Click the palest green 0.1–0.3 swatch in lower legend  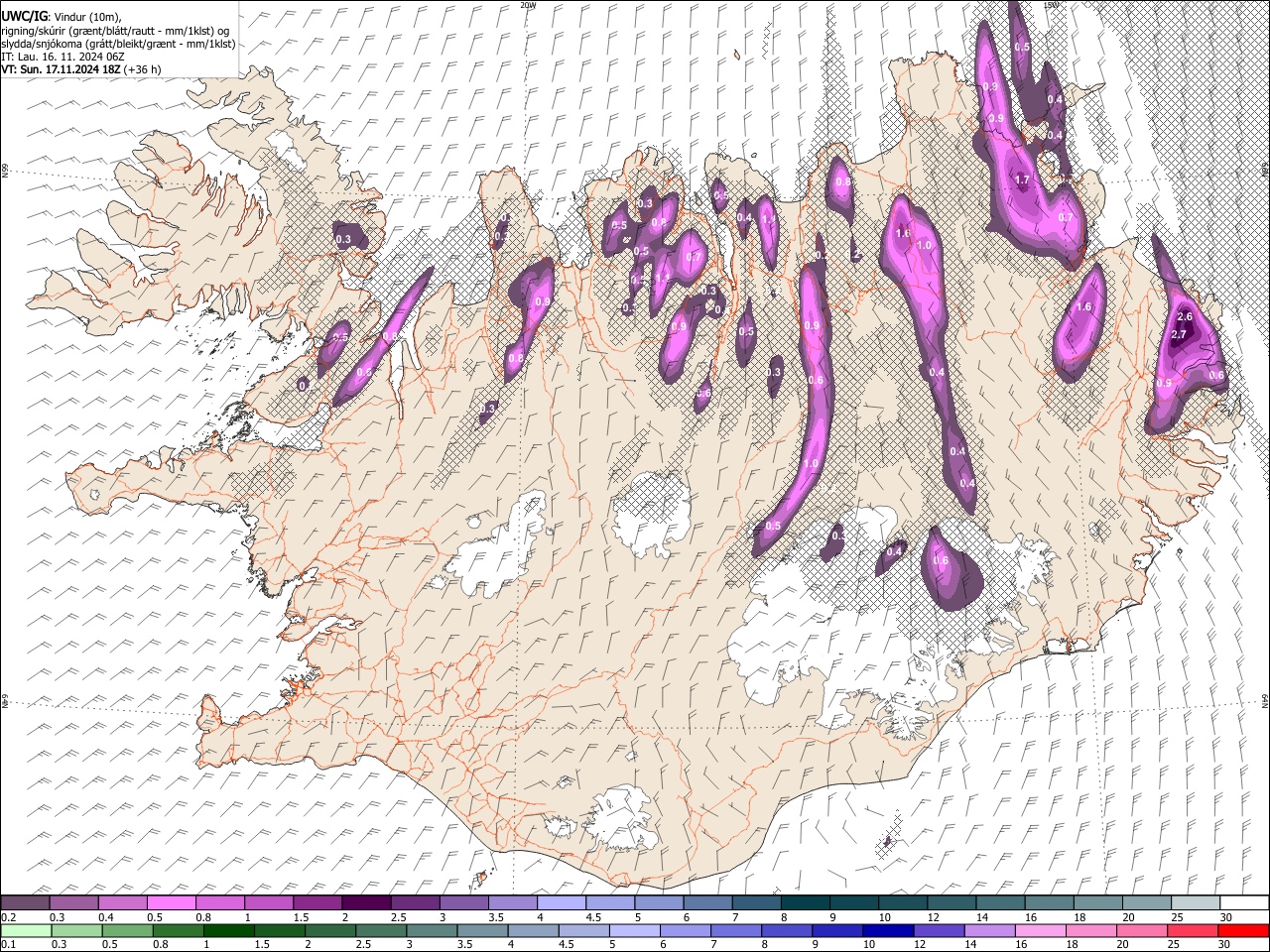click(27, 931)
